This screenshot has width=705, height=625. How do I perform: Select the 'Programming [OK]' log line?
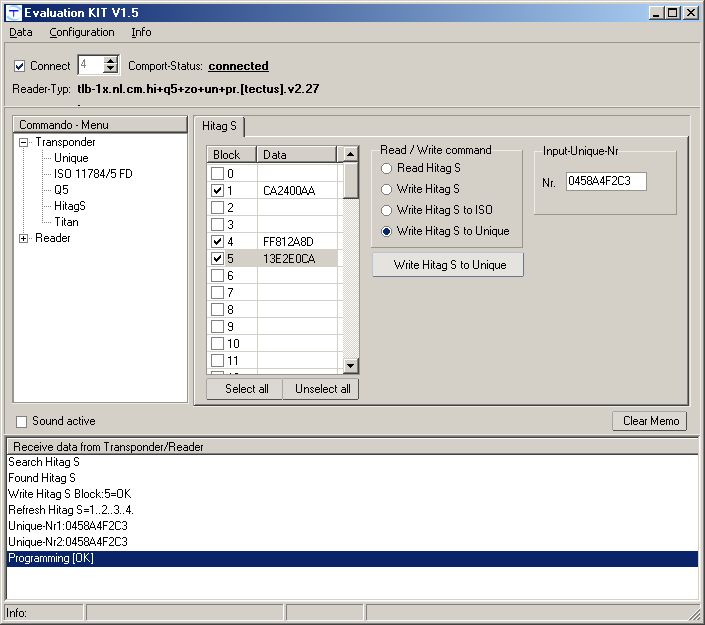352,558
